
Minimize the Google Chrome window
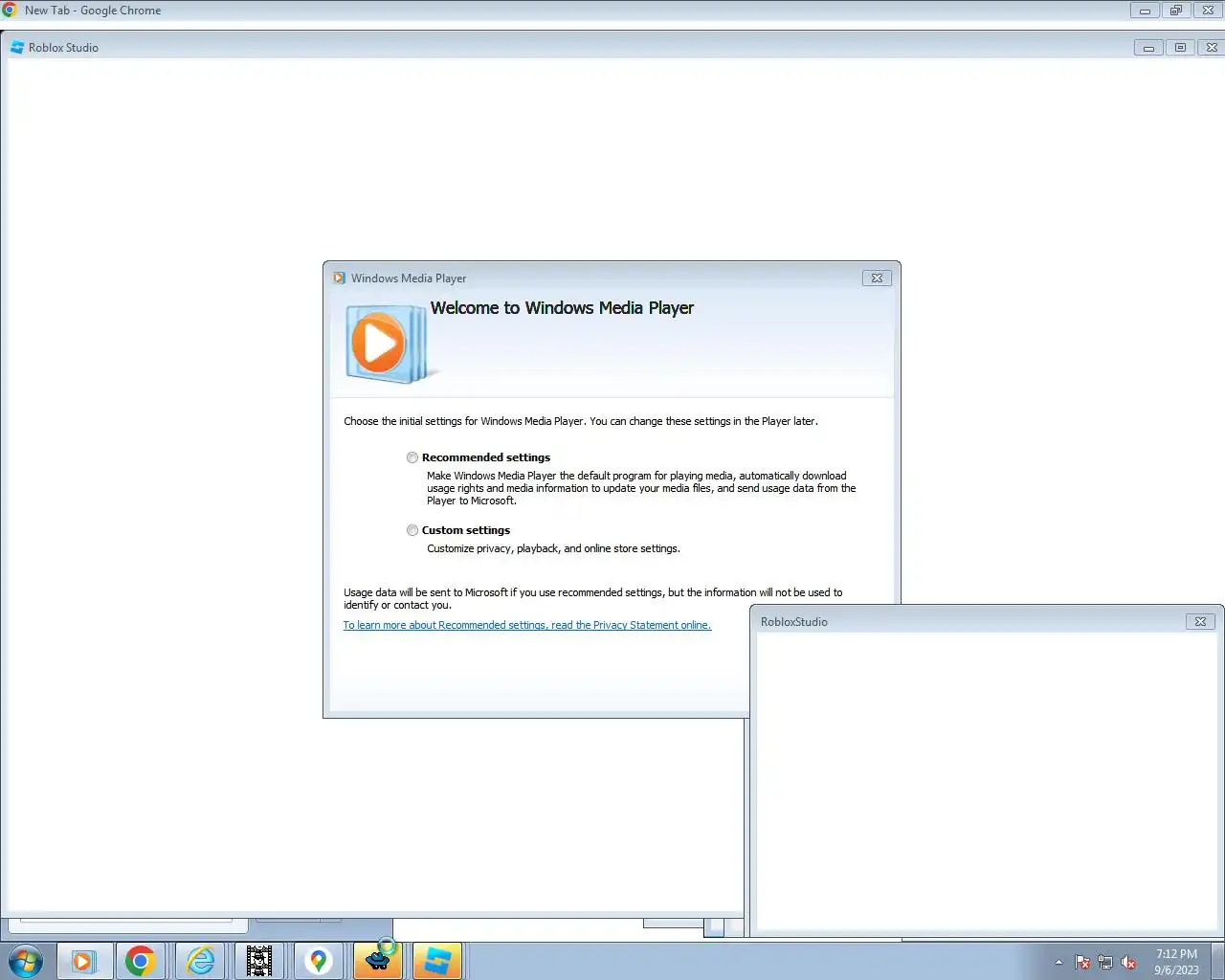(1145, 11)
